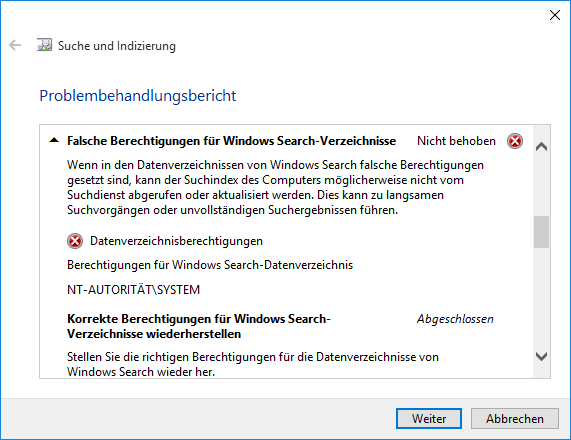
Task: Click the scrollbar down arrow
Action: 542,356
